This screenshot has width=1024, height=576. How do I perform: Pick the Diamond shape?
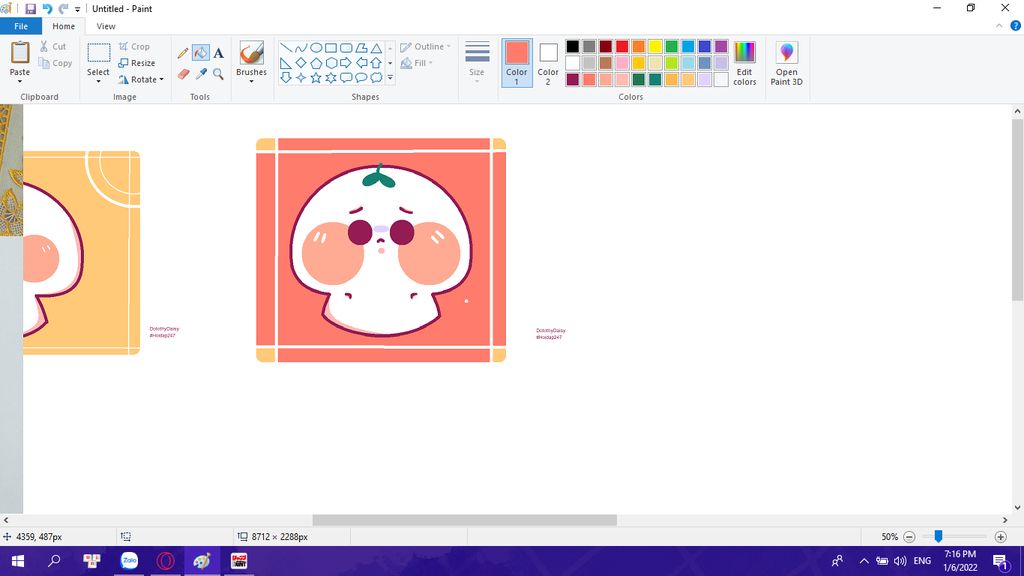300,63
